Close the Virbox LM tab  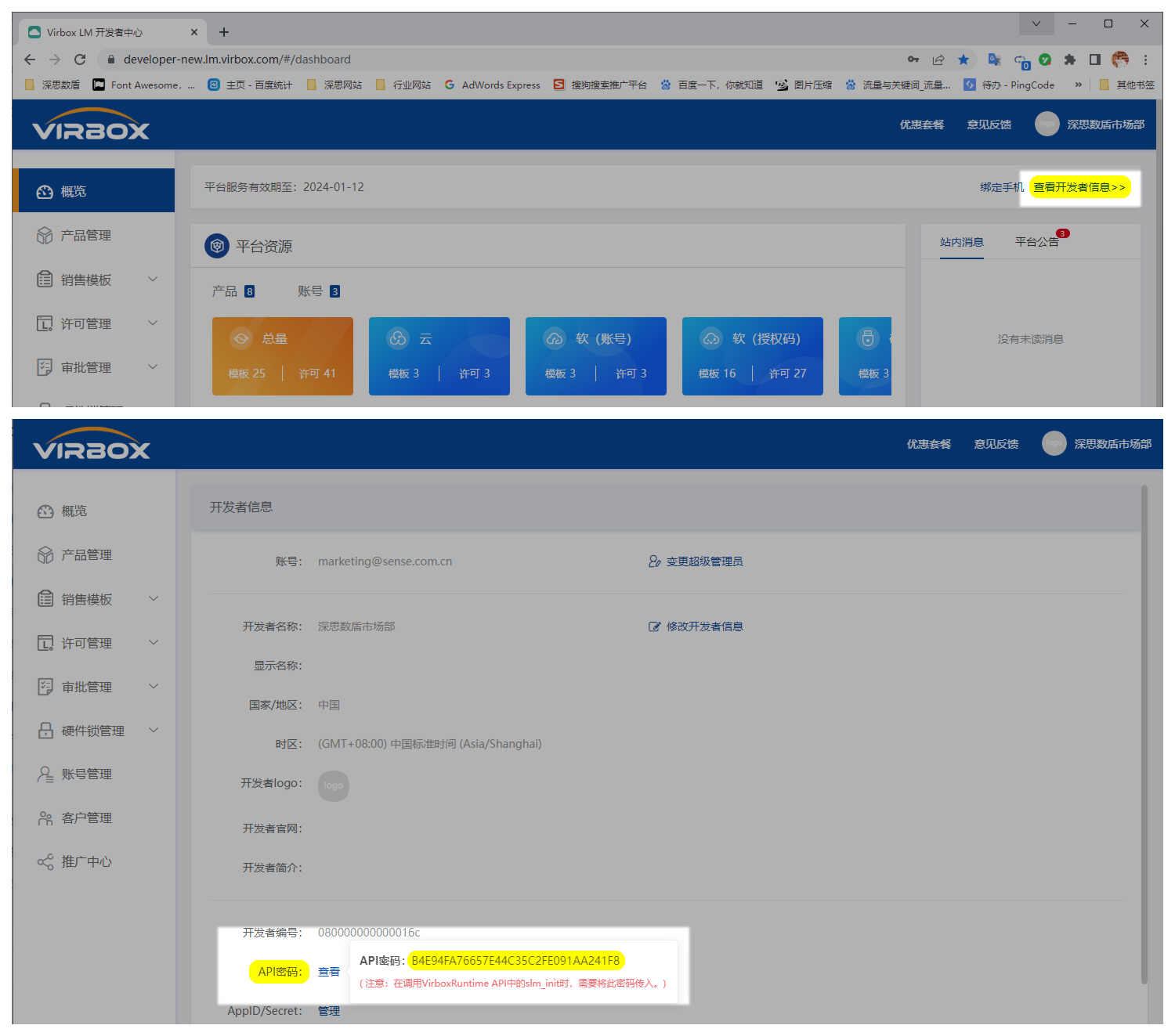click(x=194, y=32)
